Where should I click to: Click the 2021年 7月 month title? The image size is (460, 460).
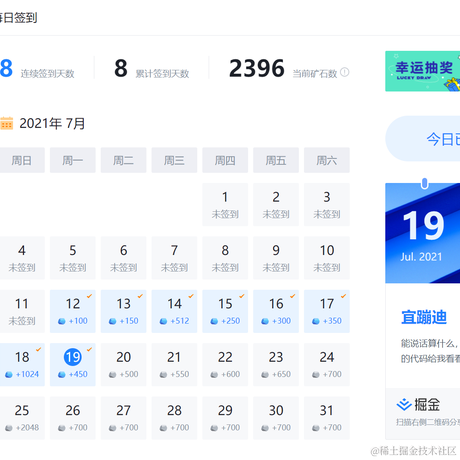[x=52, y=123]
